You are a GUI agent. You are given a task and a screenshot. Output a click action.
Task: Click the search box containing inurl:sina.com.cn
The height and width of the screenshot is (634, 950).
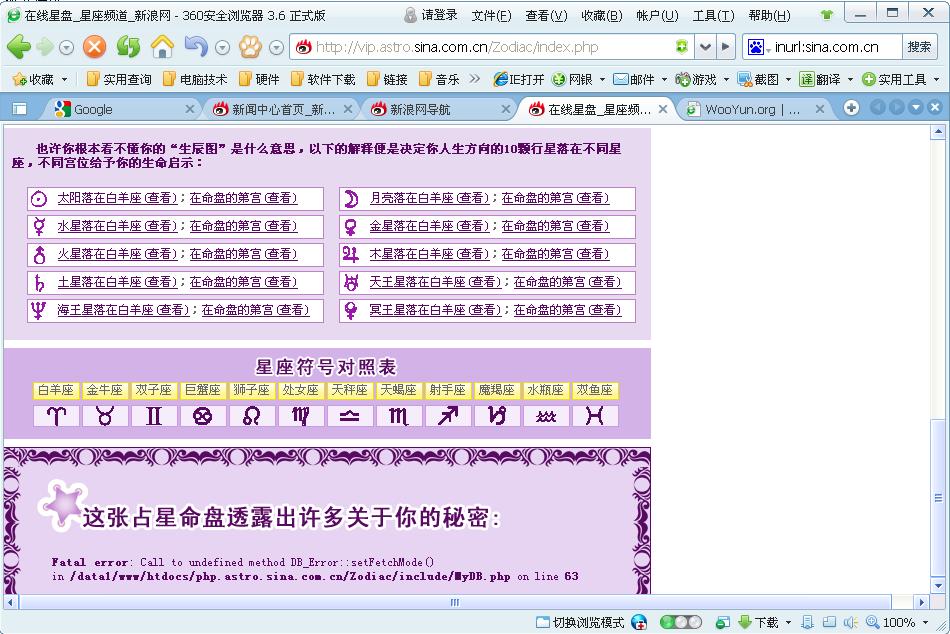coord(836,47)
